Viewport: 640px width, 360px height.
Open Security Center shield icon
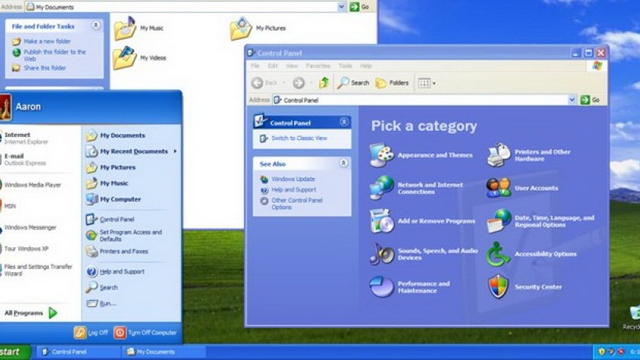point(498,287)
